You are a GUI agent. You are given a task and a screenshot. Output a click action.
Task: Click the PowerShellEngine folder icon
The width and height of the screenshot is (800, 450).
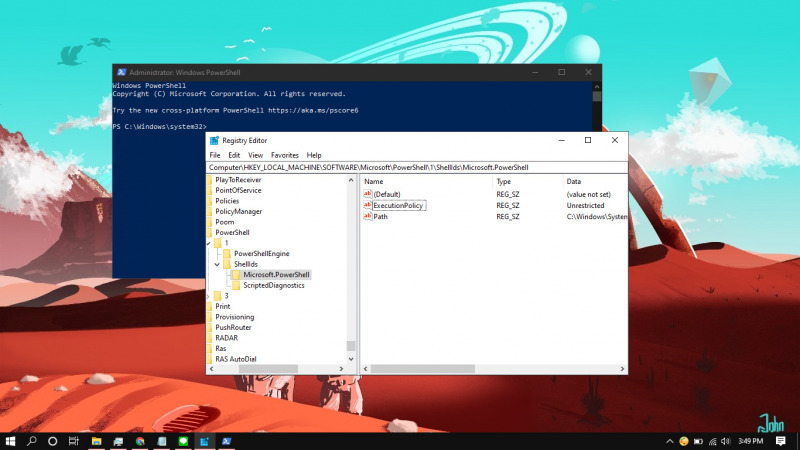click(x=227, y=254)
